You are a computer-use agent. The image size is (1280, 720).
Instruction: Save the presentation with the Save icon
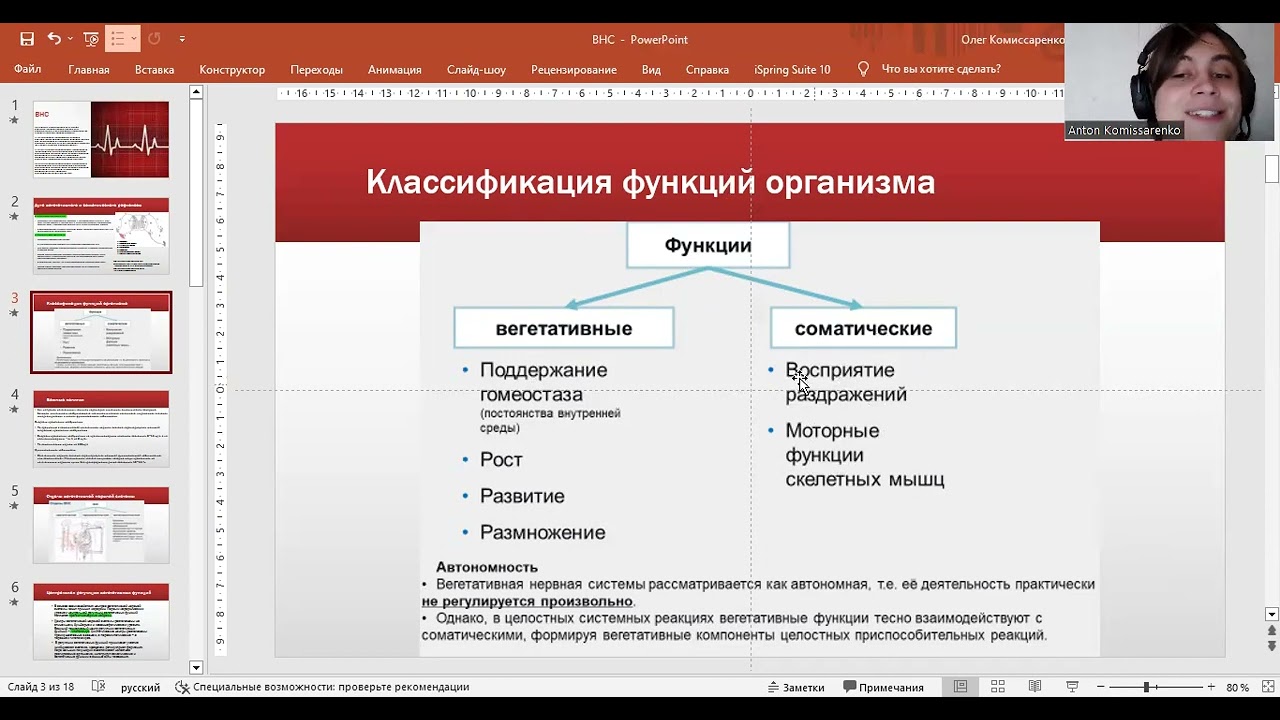click(27, 39)
